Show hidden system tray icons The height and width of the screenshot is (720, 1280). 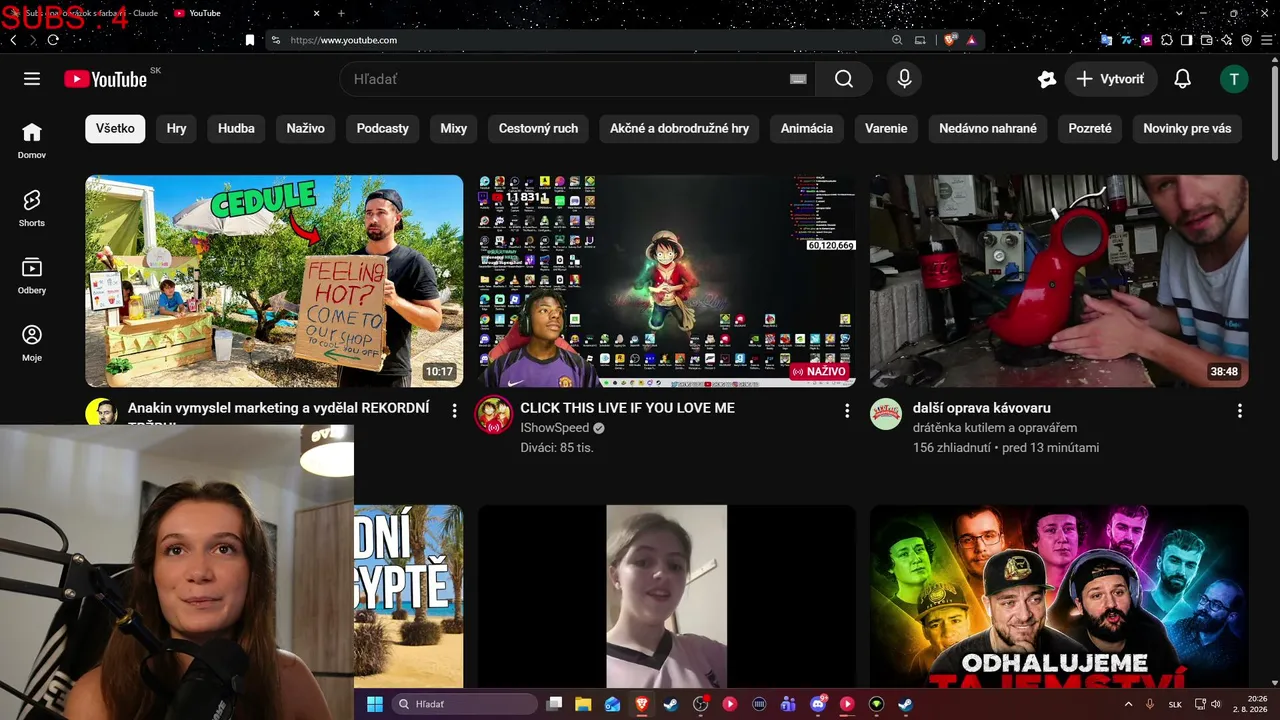tap(1128, 704)
